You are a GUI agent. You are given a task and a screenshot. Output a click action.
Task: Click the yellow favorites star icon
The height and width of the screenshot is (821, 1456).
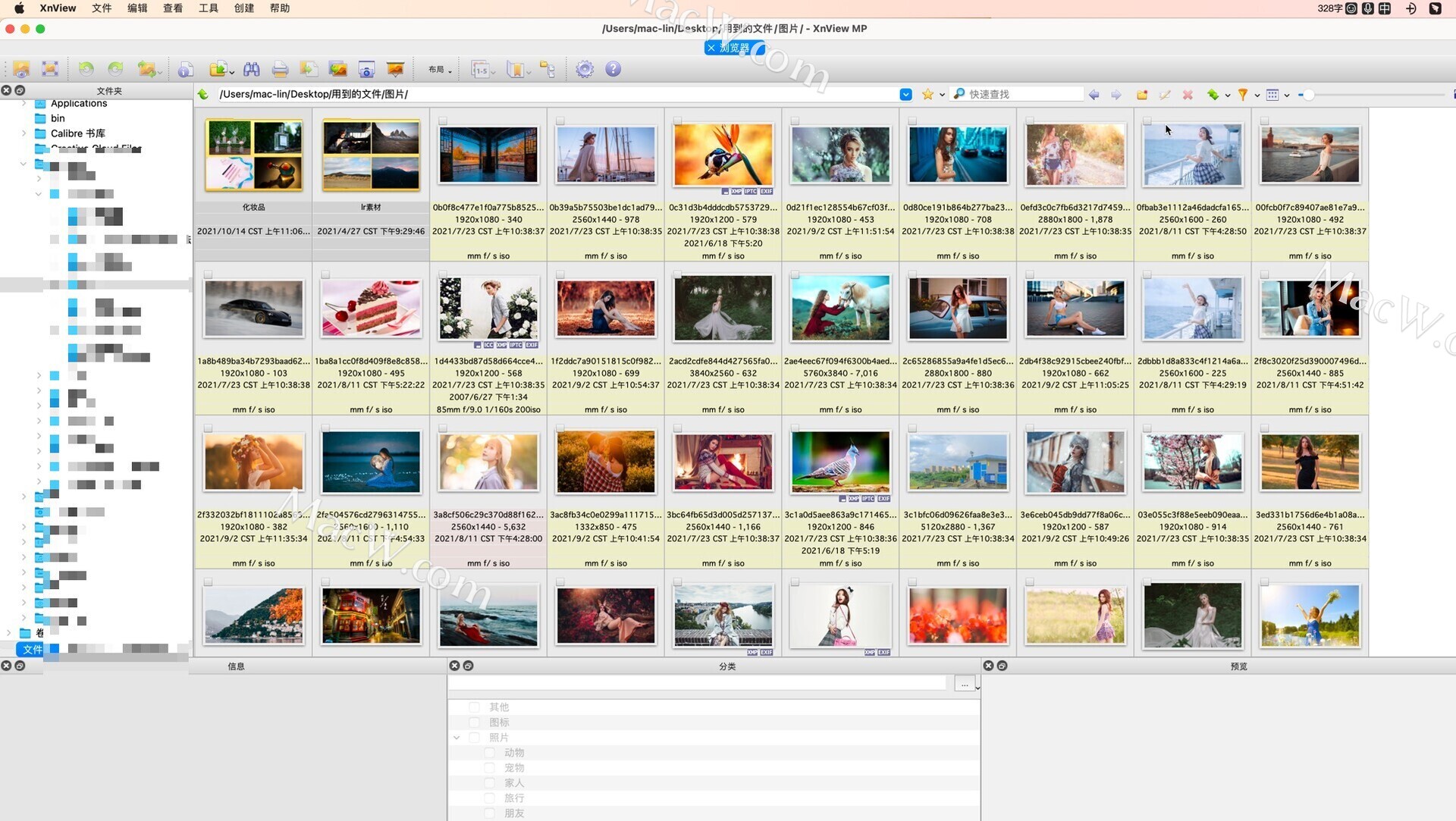coord(927,94)
